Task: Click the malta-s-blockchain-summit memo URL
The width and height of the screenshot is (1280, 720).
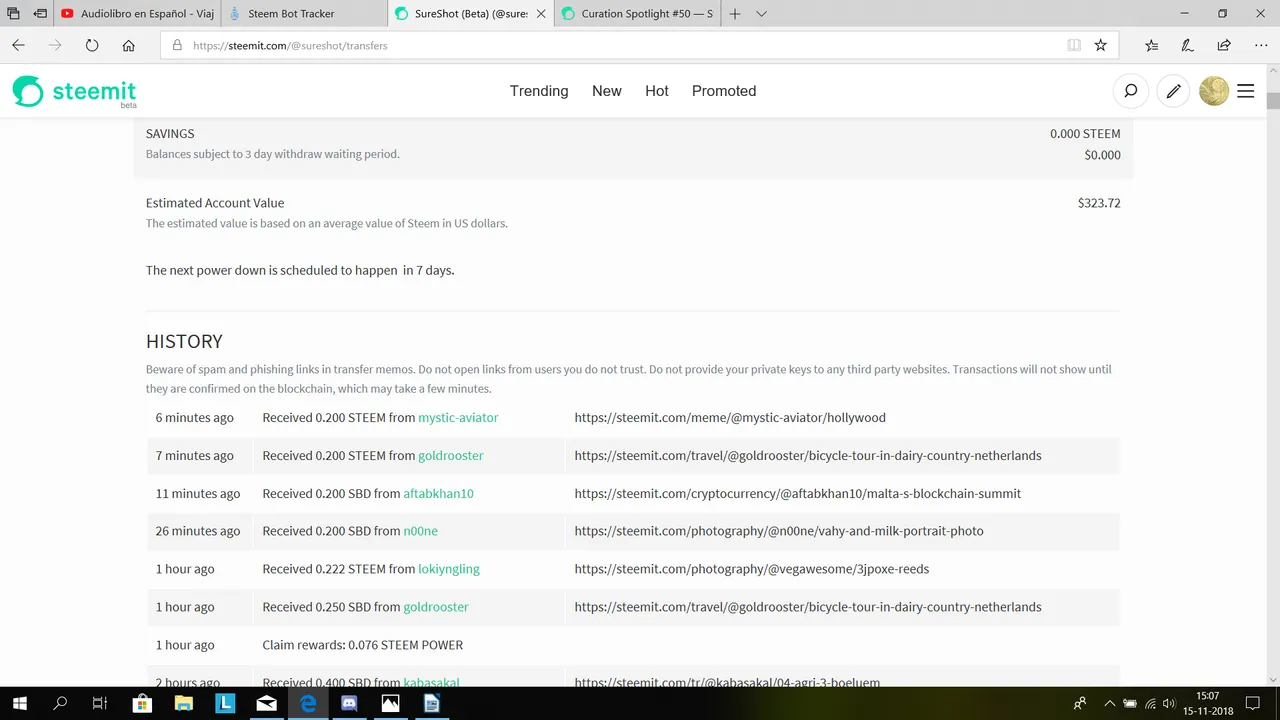Action: point(798,493)
